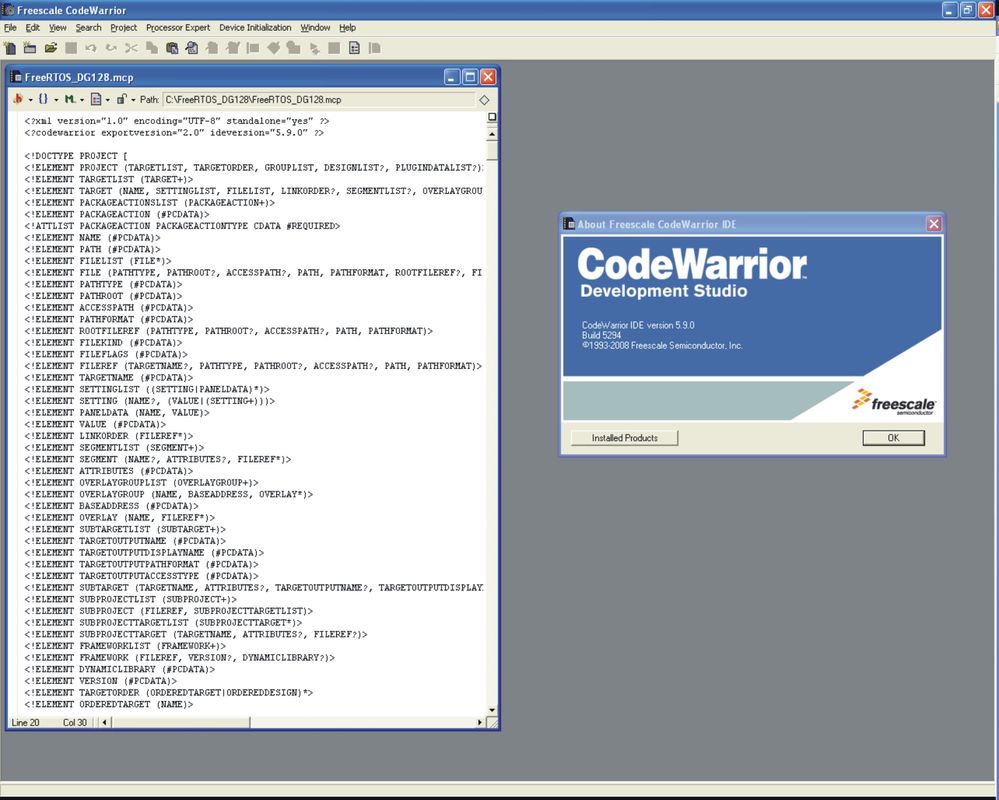This screenshot has width=999, height=800.
Task: Open the Project menu
Action: [124, 27]
